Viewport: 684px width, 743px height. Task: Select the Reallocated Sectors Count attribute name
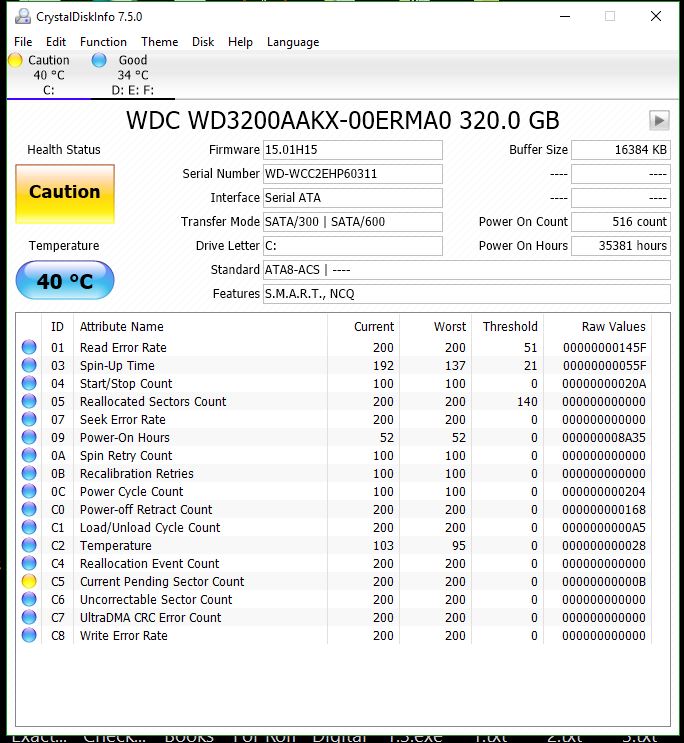(x=153, y=401)
